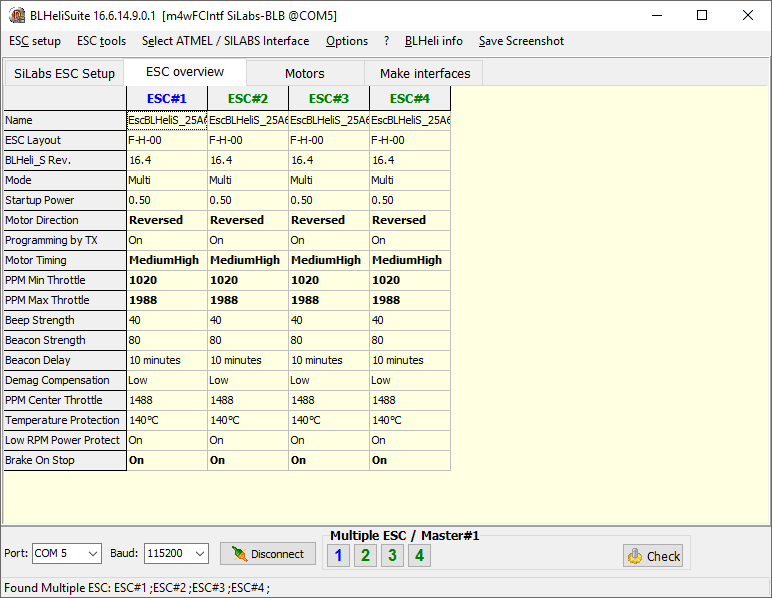
Task: Click the Motor Direction row label
Action: point(65,220)
